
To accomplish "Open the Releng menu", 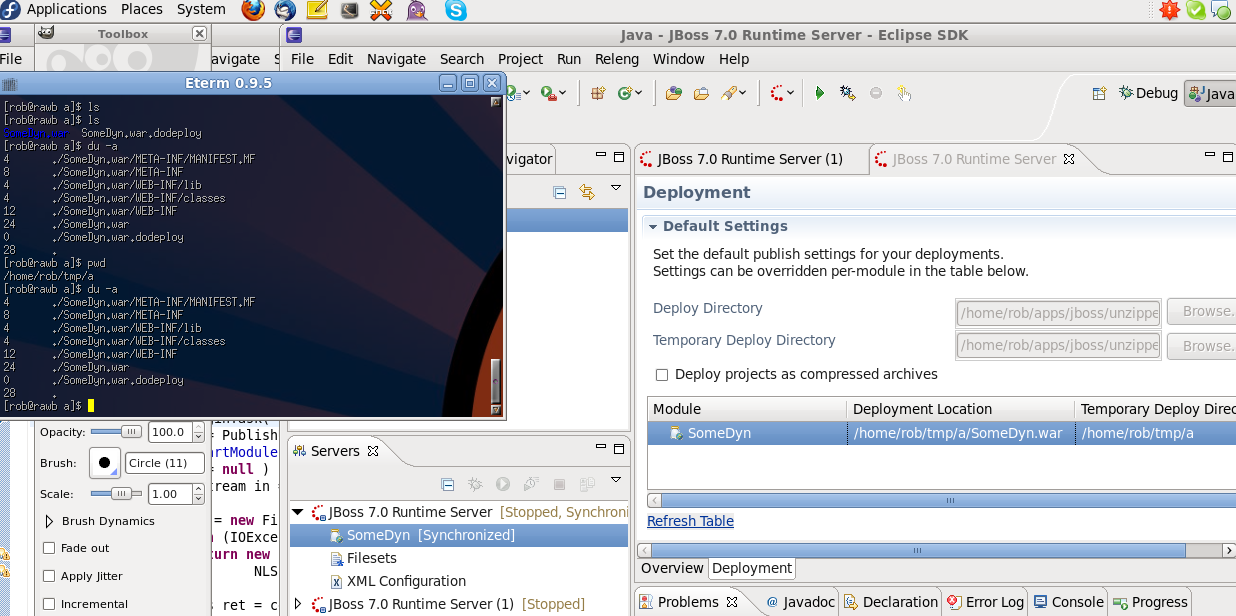I will coord(617,59).
